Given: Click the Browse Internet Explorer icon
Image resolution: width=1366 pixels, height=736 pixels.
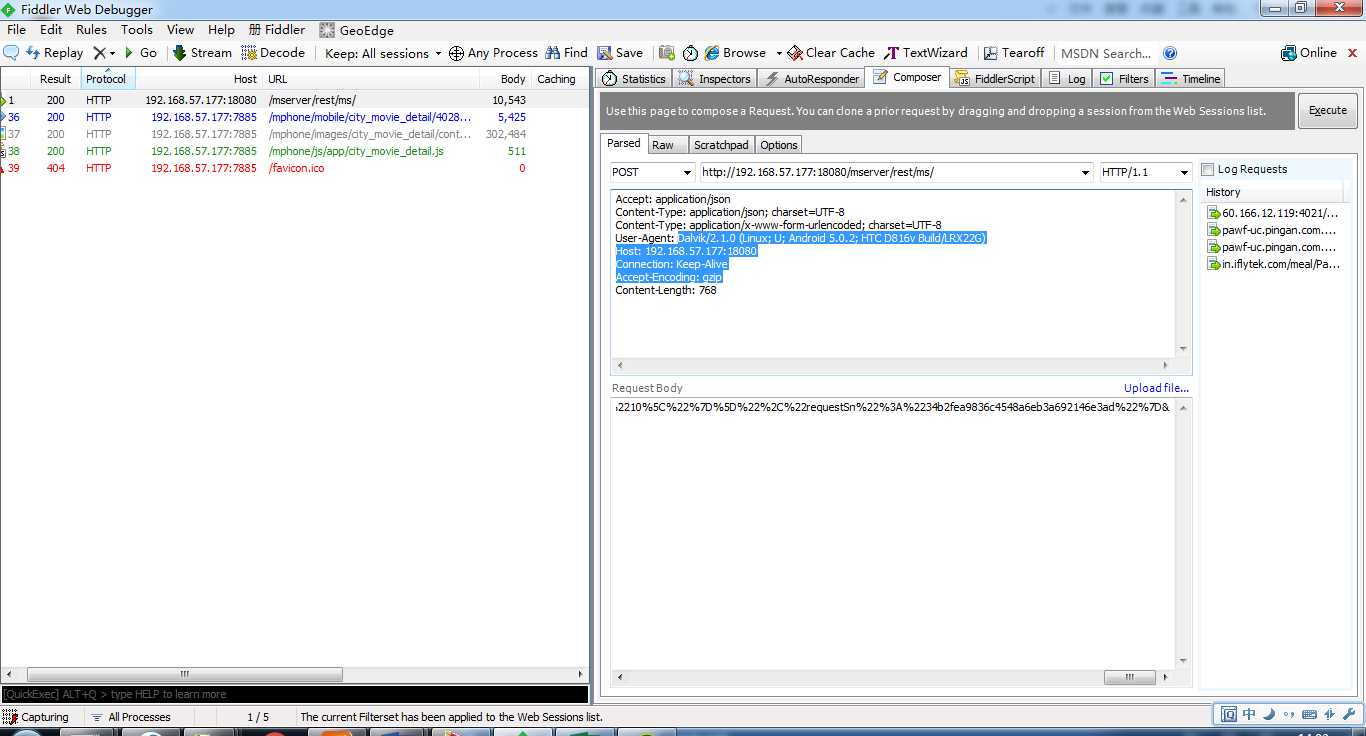Looking at the screenshot, I should click(712, 53).
